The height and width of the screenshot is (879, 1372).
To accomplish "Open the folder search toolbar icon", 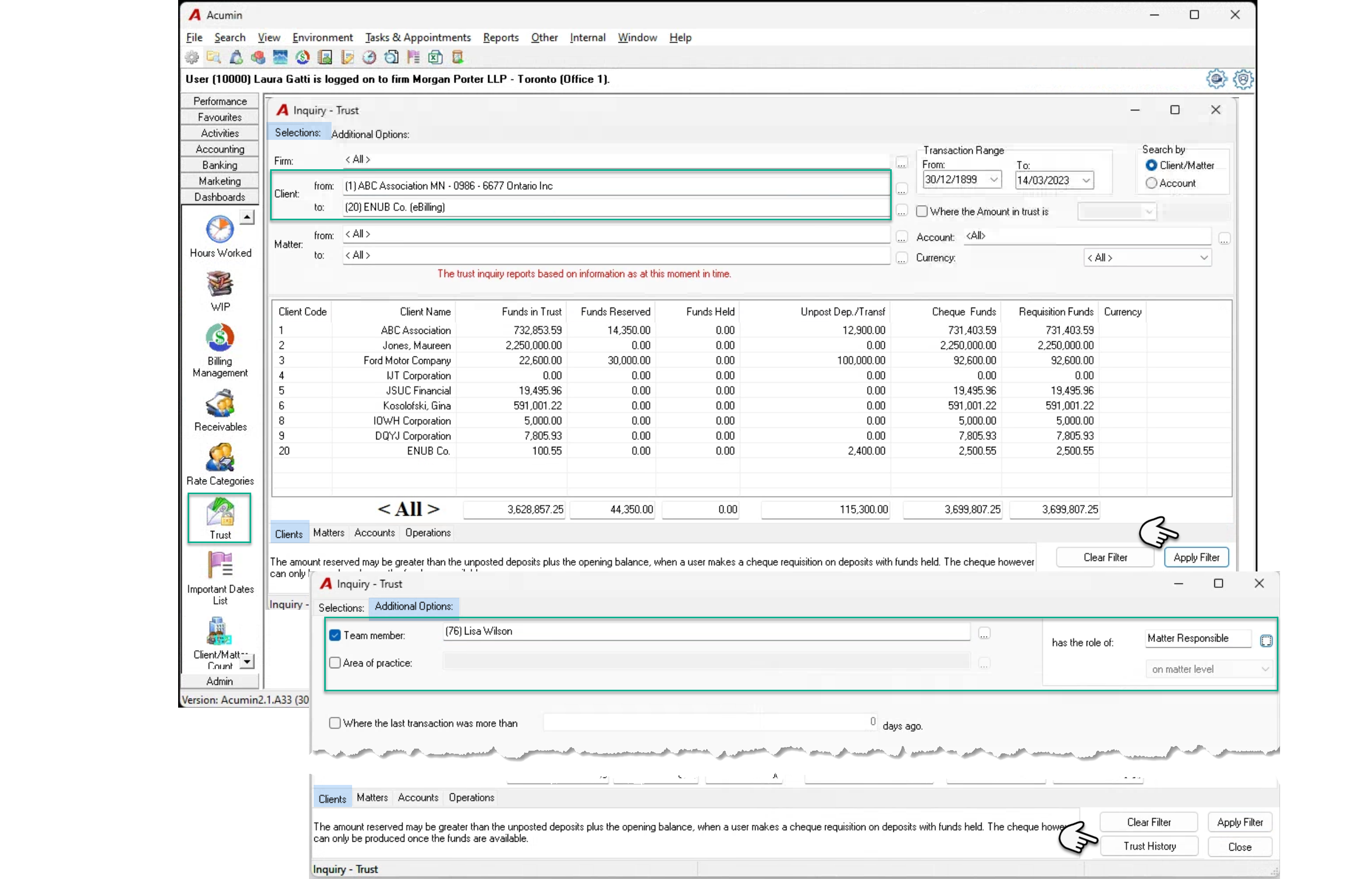I will click(214, 57).
